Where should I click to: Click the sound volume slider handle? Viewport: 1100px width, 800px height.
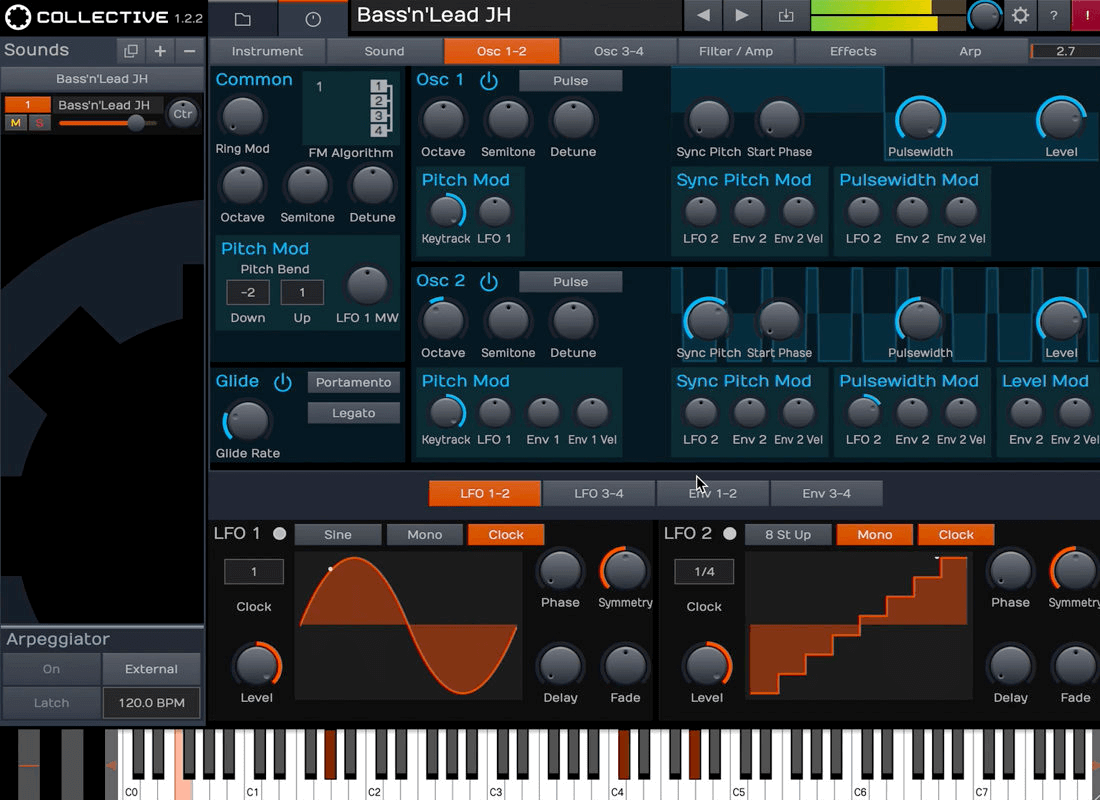coord(135,123)
